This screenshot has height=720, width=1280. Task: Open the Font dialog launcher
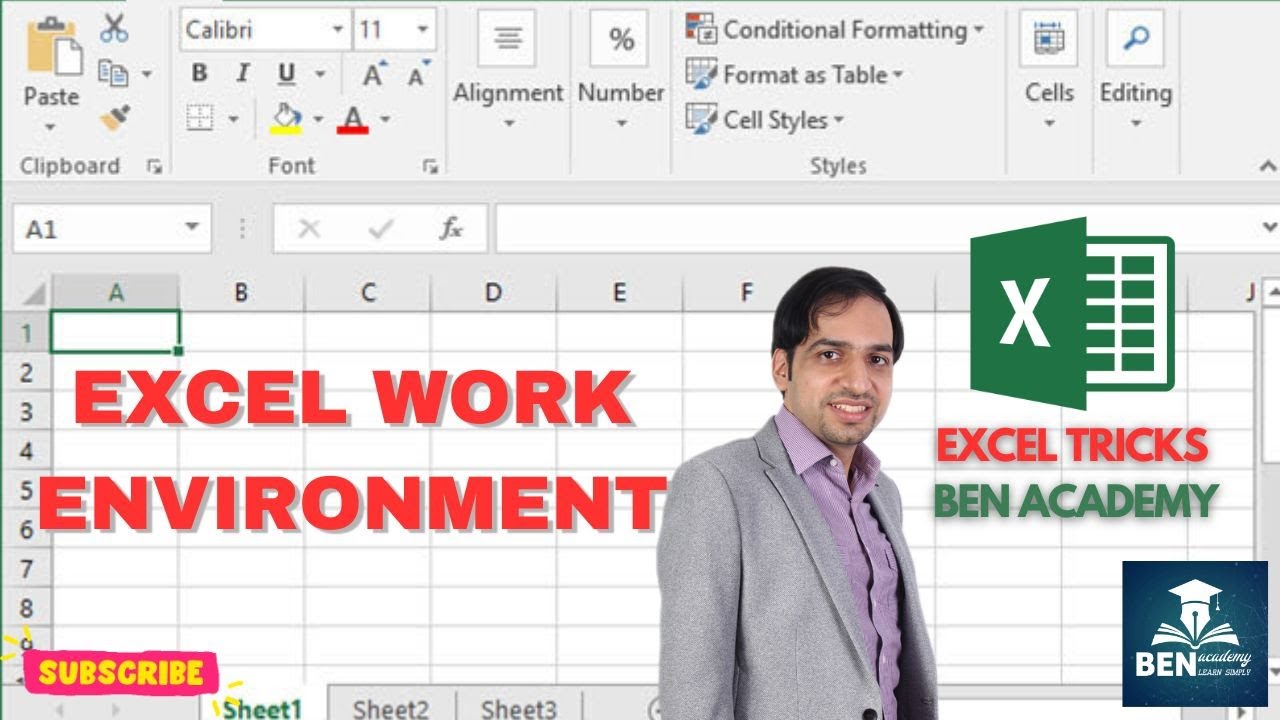coord(431,167)
